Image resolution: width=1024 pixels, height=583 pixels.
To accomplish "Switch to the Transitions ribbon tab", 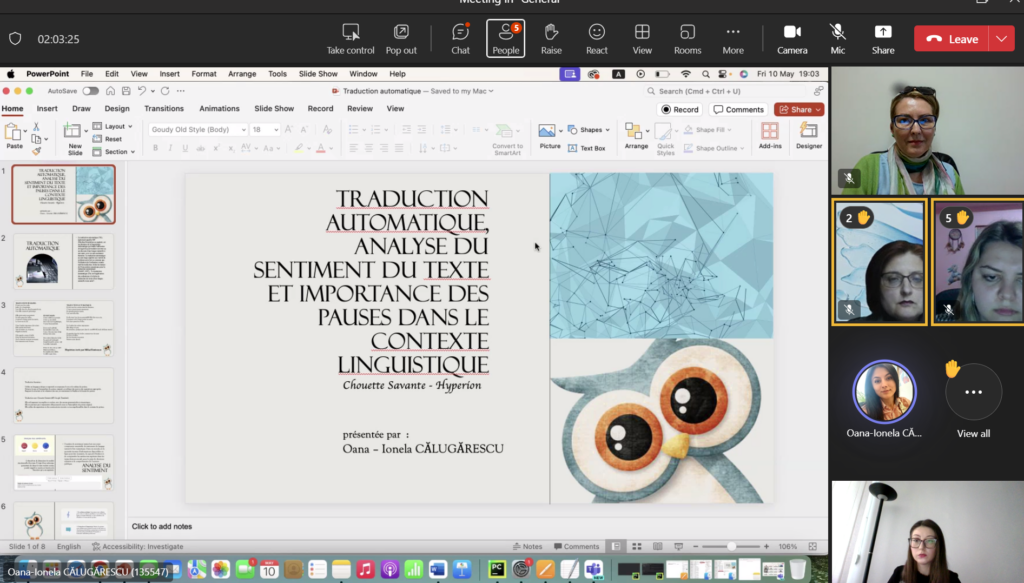I will coord(163,109).
